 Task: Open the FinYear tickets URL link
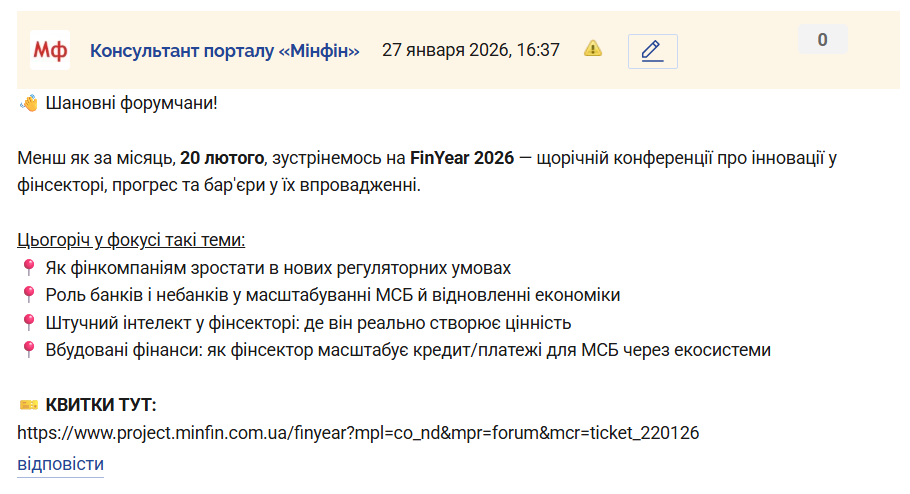click(358, 433)
